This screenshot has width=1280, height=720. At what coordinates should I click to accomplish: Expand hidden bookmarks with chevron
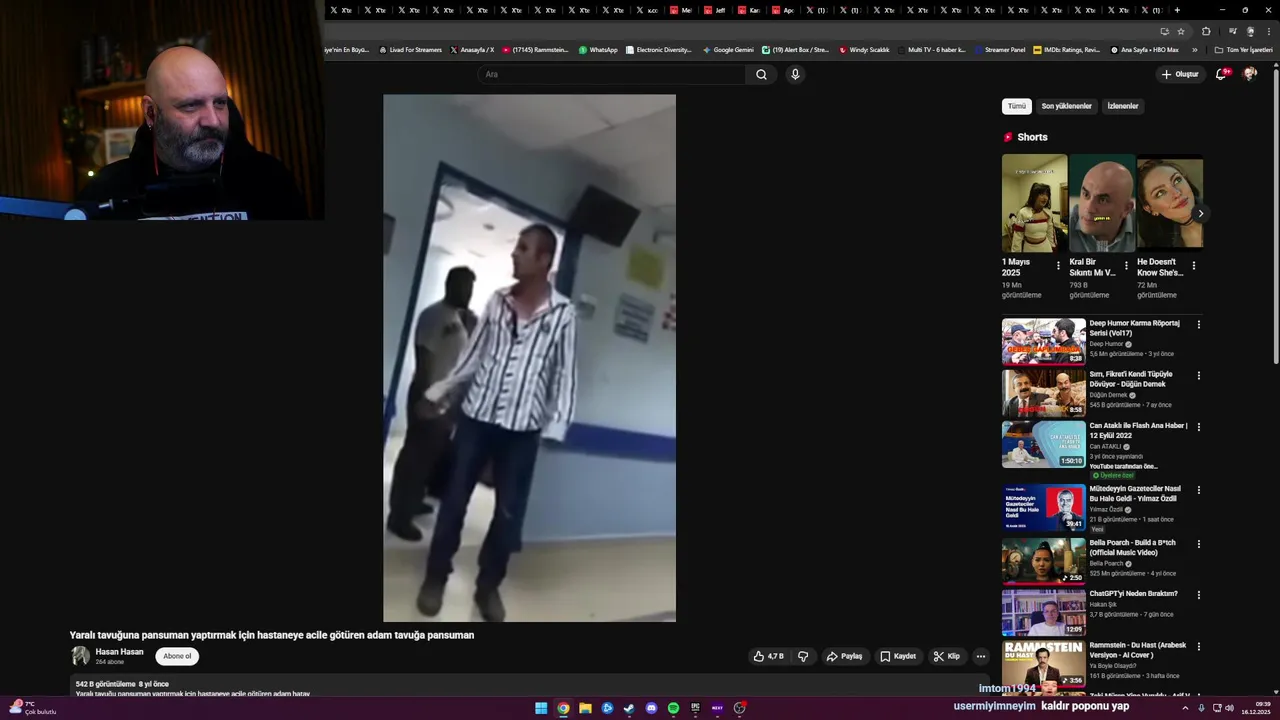[1194, 49]
